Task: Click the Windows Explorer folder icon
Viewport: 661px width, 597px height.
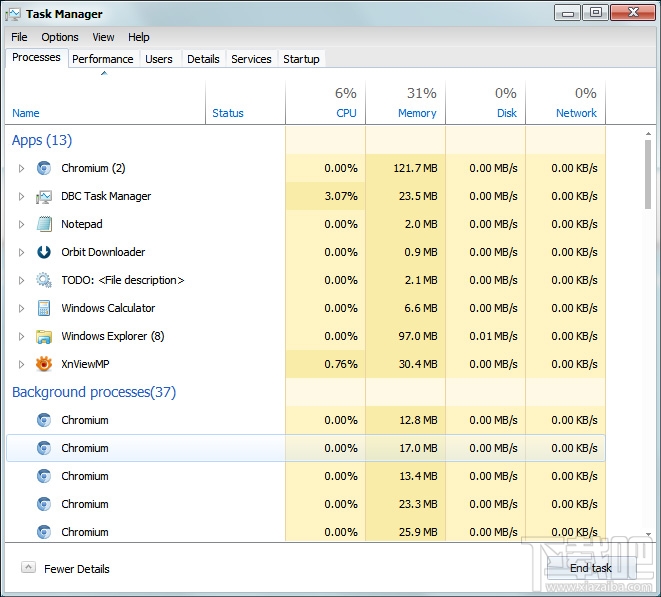Action: tap(44, 336)
